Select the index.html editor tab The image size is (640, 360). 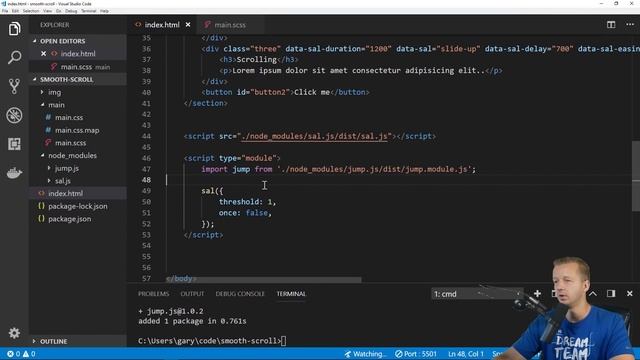162,24
